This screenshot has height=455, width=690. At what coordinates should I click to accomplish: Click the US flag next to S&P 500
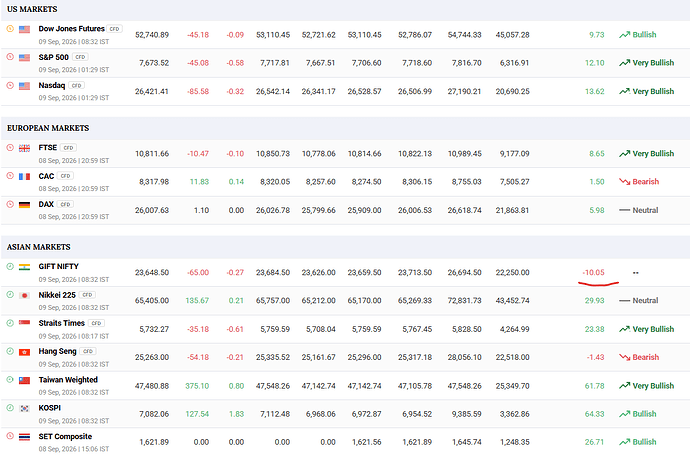coord(24,58)
